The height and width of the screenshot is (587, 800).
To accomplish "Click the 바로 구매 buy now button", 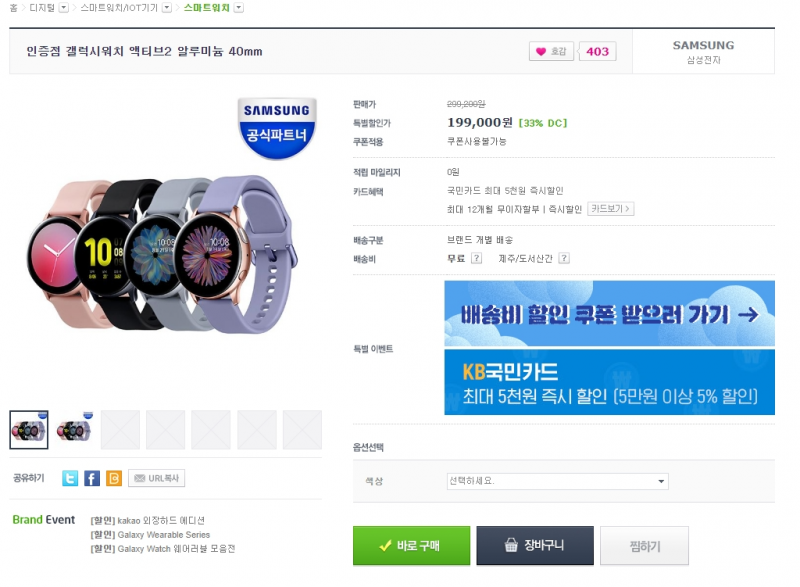I will pyautogui.click(x=411, y=546).
